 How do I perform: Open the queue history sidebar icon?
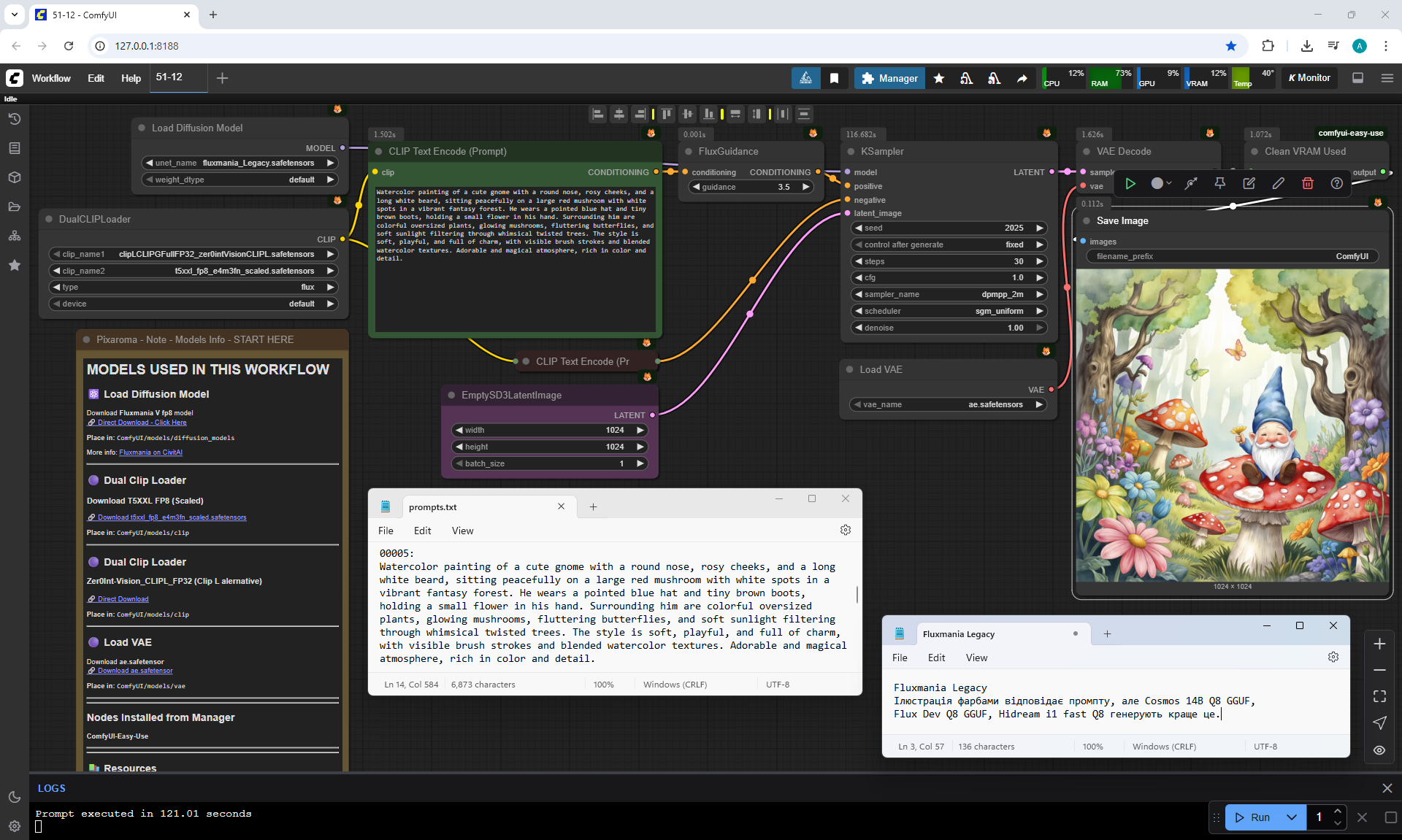tap(14, 119)
